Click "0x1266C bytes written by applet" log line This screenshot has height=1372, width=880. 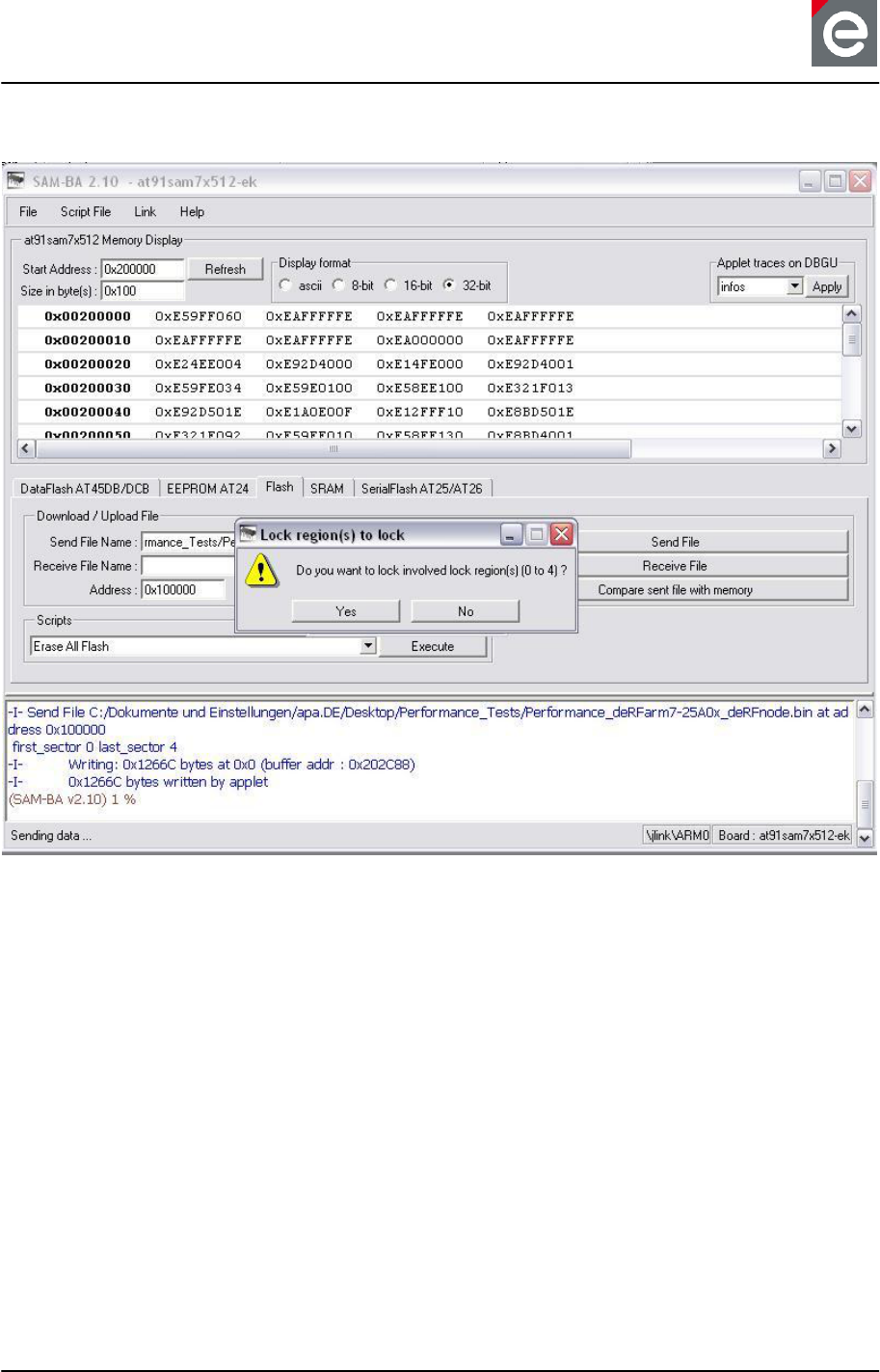168,782
